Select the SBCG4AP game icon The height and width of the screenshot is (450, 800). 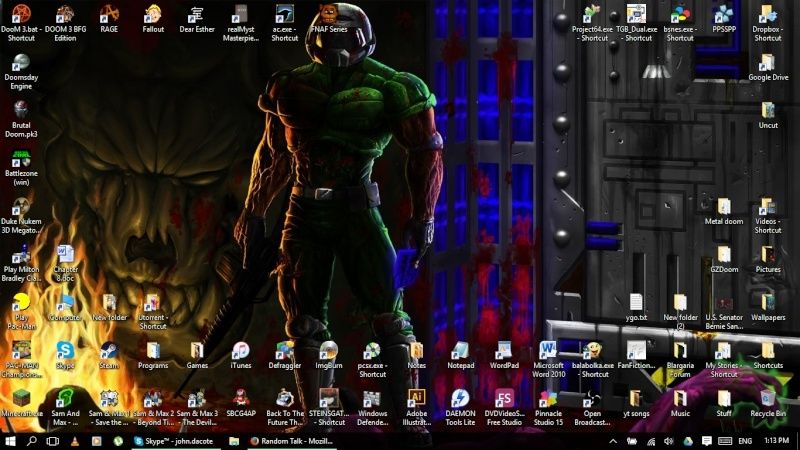[x=240, y=398]
